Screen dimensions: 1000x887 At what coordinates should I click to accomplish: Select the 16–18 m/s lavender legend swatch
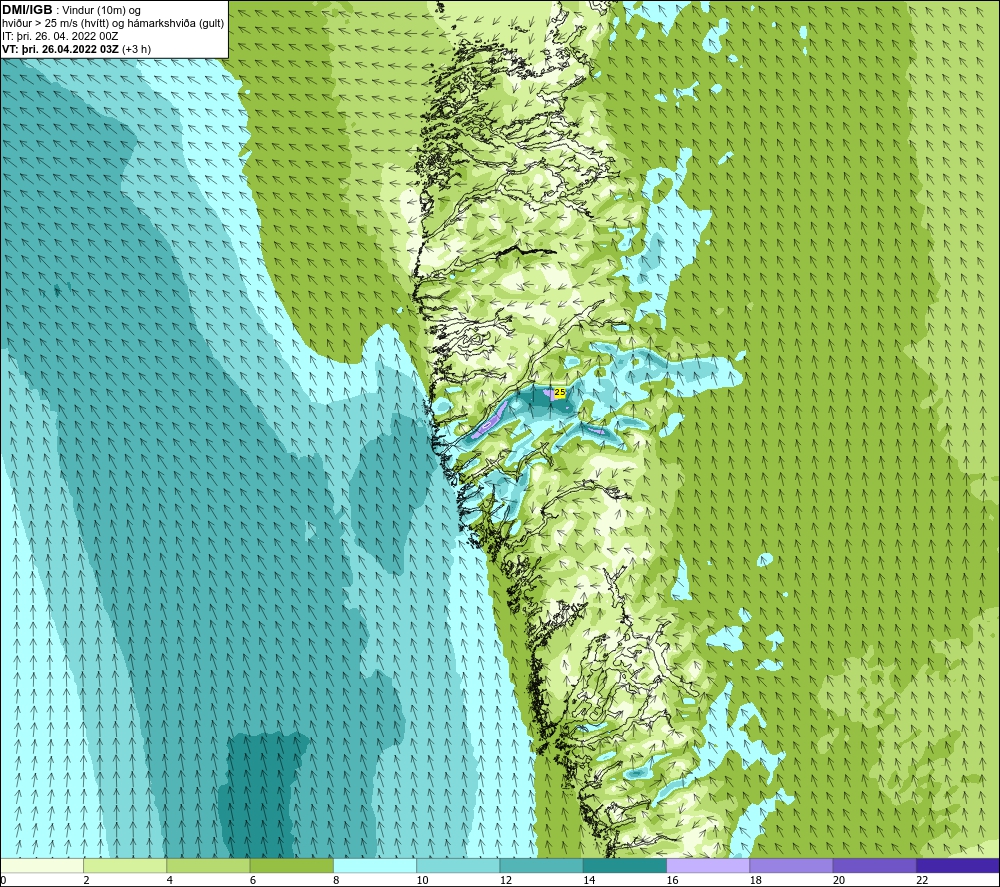coord(708,865)
